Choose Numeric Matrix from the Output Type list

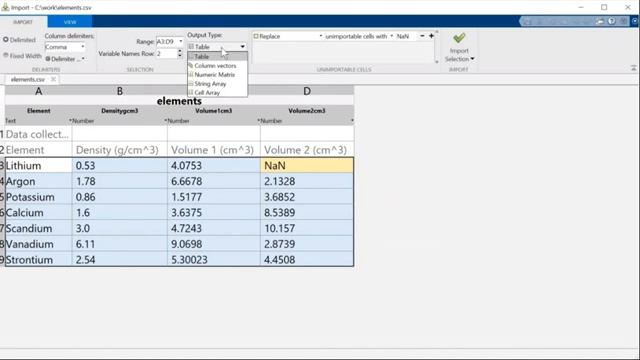click(x=218, y=75)
